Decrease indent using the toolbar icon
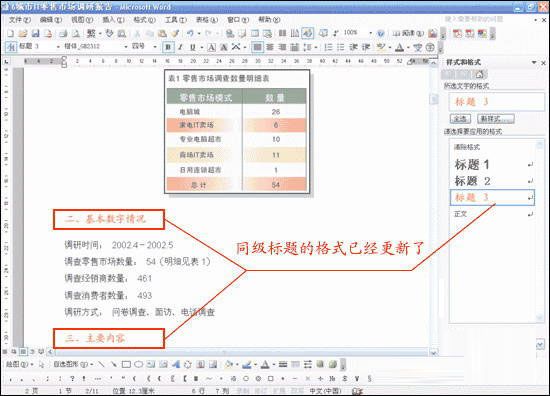The width and height of the screenshot is (550, 396). (x=354, y=47)
